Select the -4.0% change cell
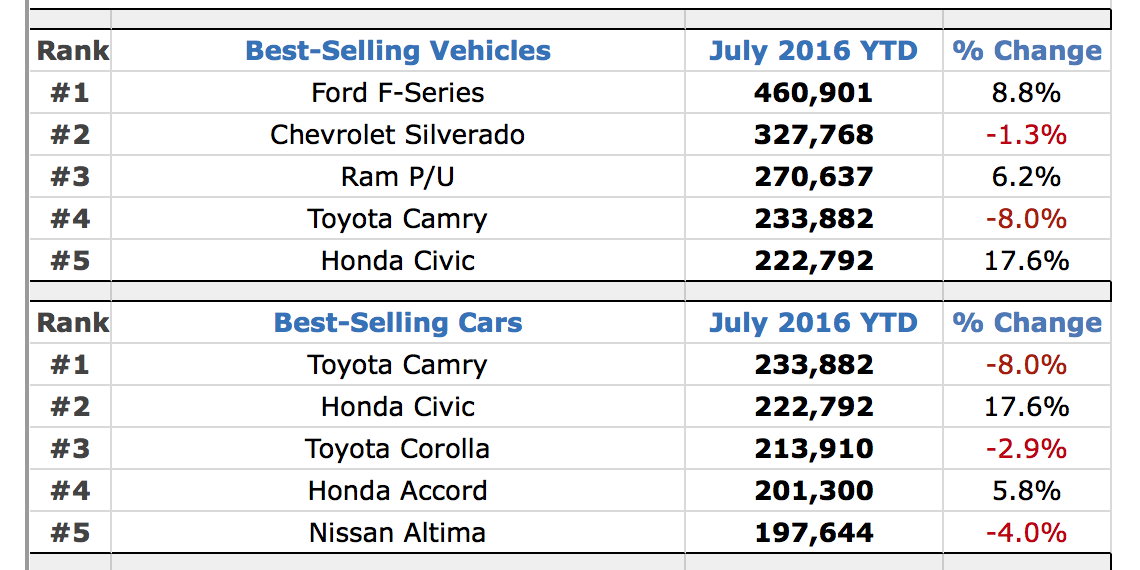Screen dimensions: 1140x570 [1026, 533]
